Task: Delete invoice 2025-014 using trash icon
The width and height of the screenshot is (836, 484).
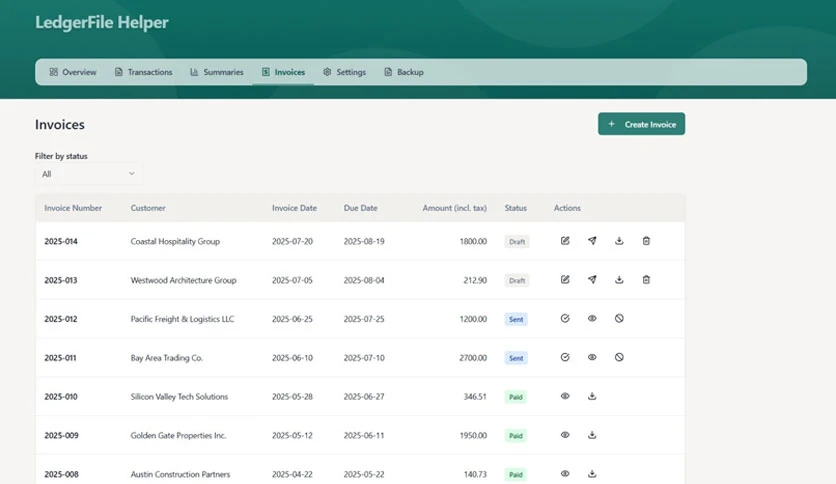Action: [646, 241]
